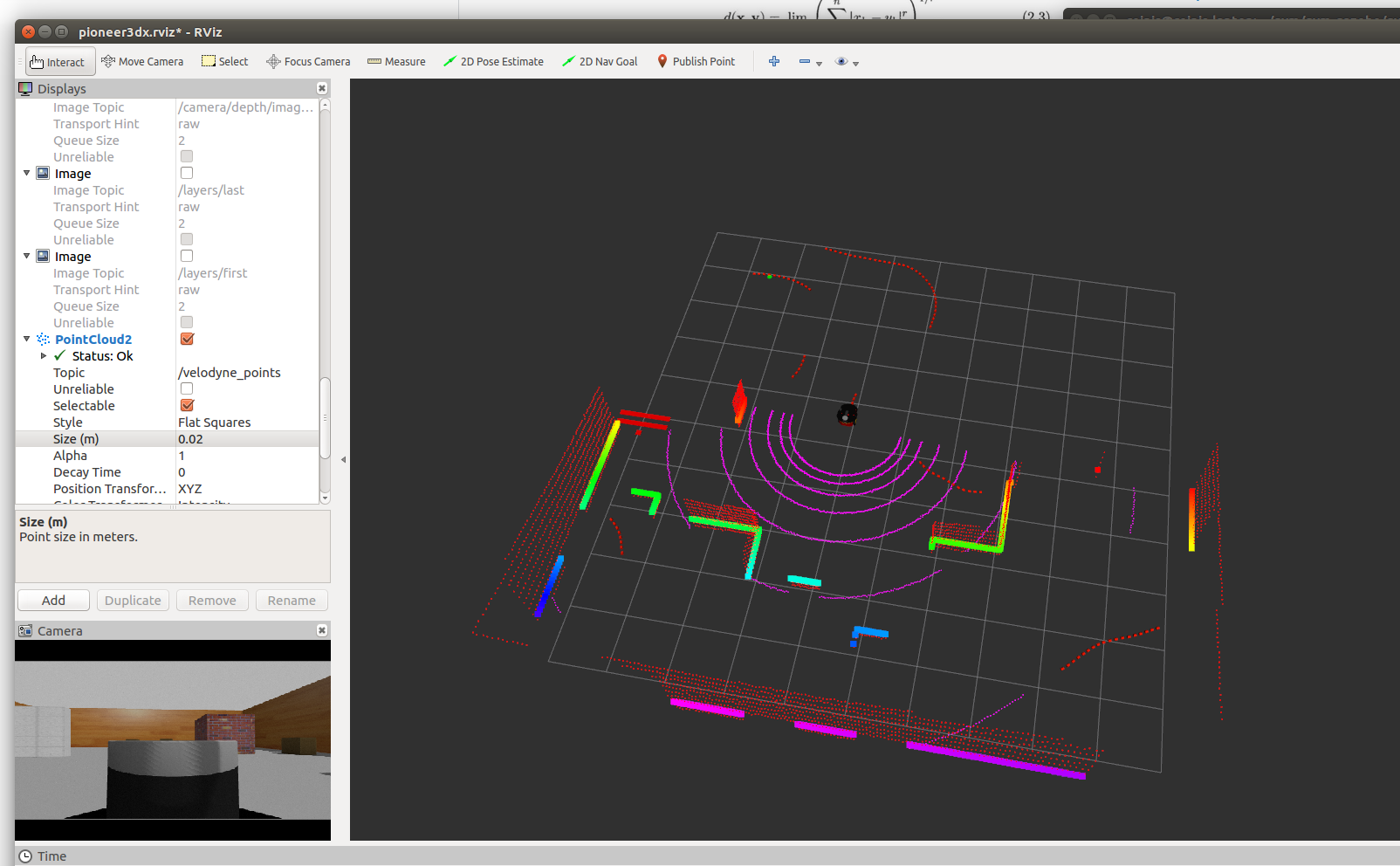1400x866 pixels.
Task: Collapse the PointCloud2 display tree
Action: click(x=27, y=340)
